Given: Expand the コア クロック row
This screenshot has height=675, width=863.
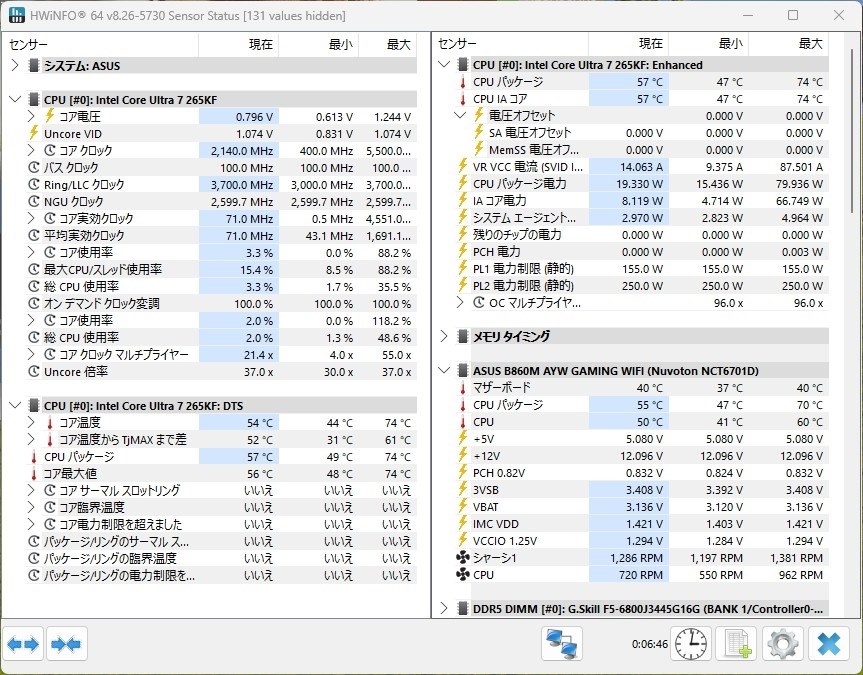Looking at the screenshot, I should (x=31, y=150).
